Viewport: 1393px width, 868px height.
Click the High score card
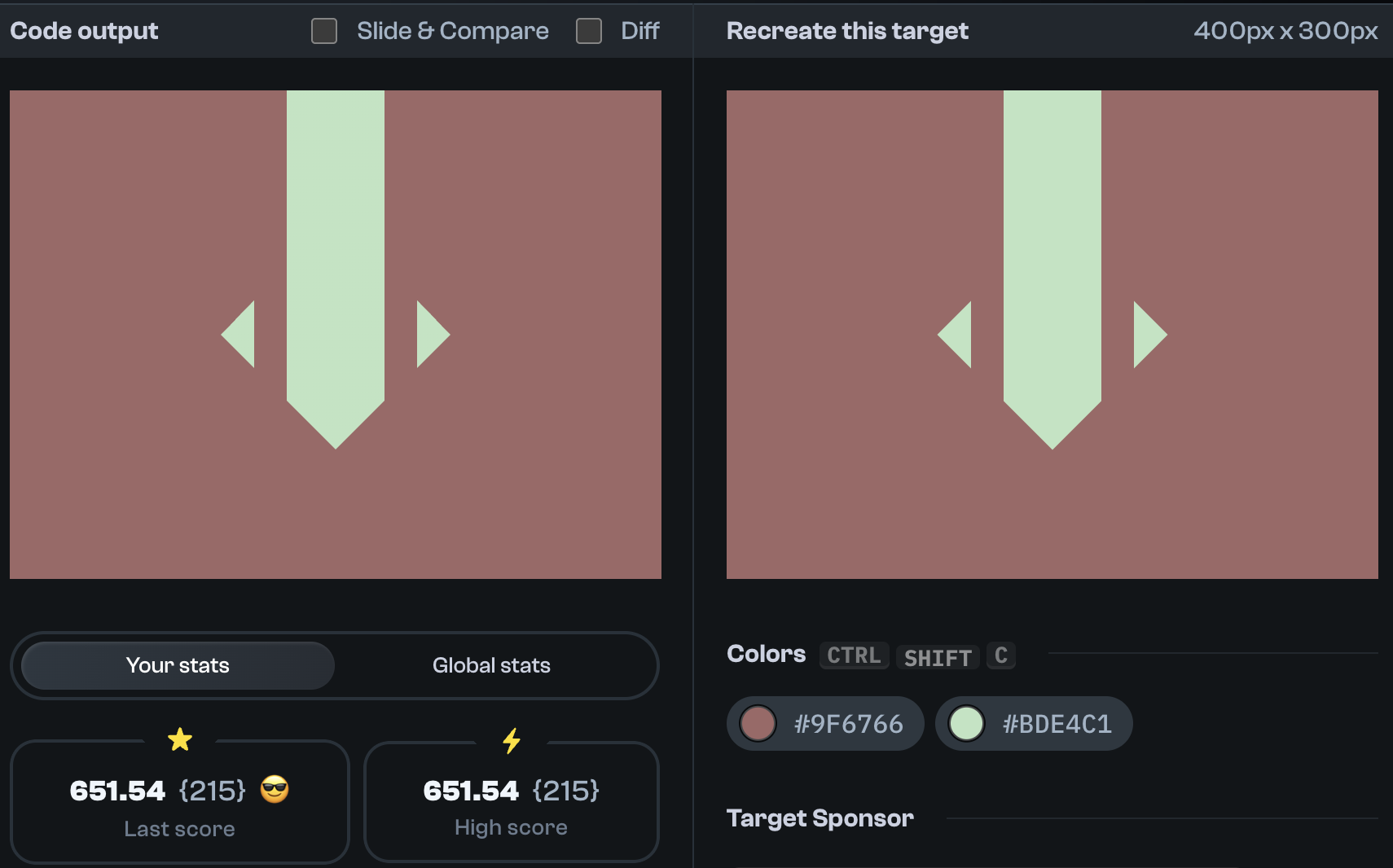pos(512,802)
